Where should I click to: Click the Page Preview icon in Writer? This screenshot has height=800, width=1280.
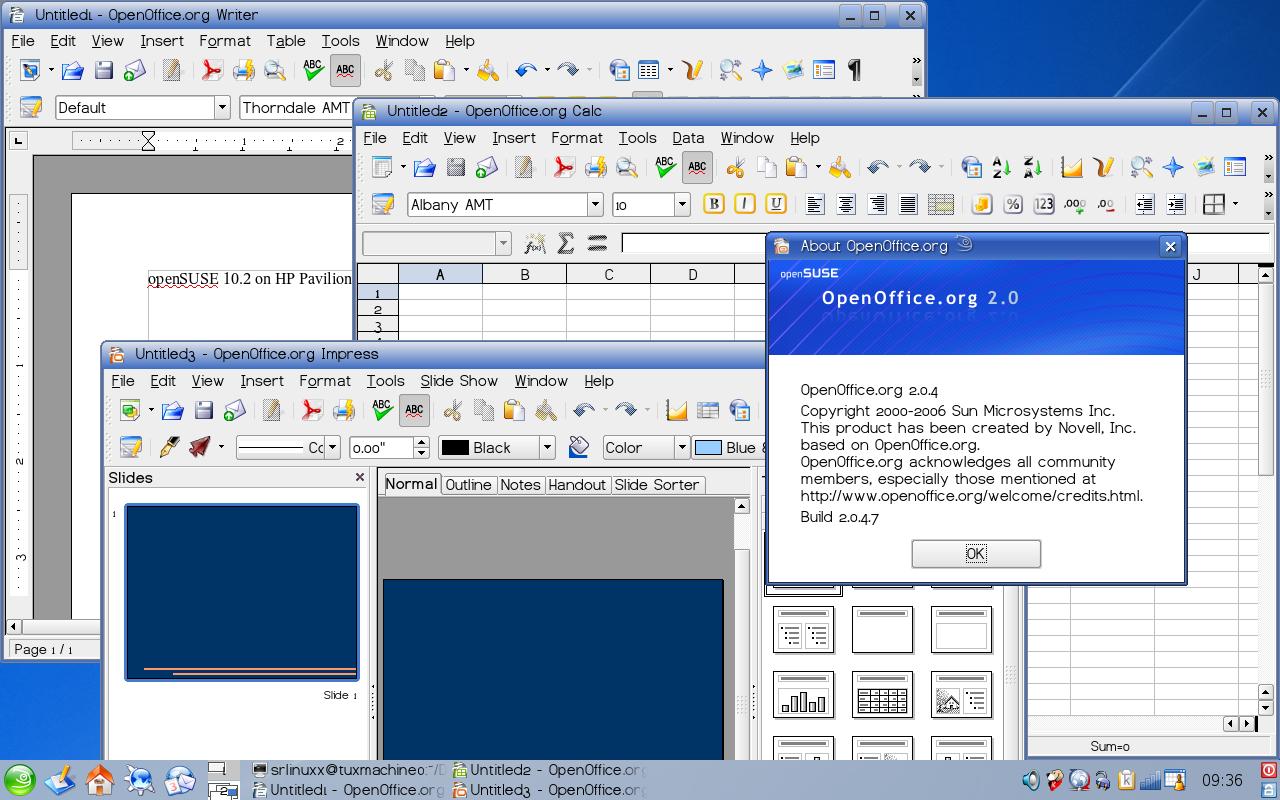click(275, 70)
